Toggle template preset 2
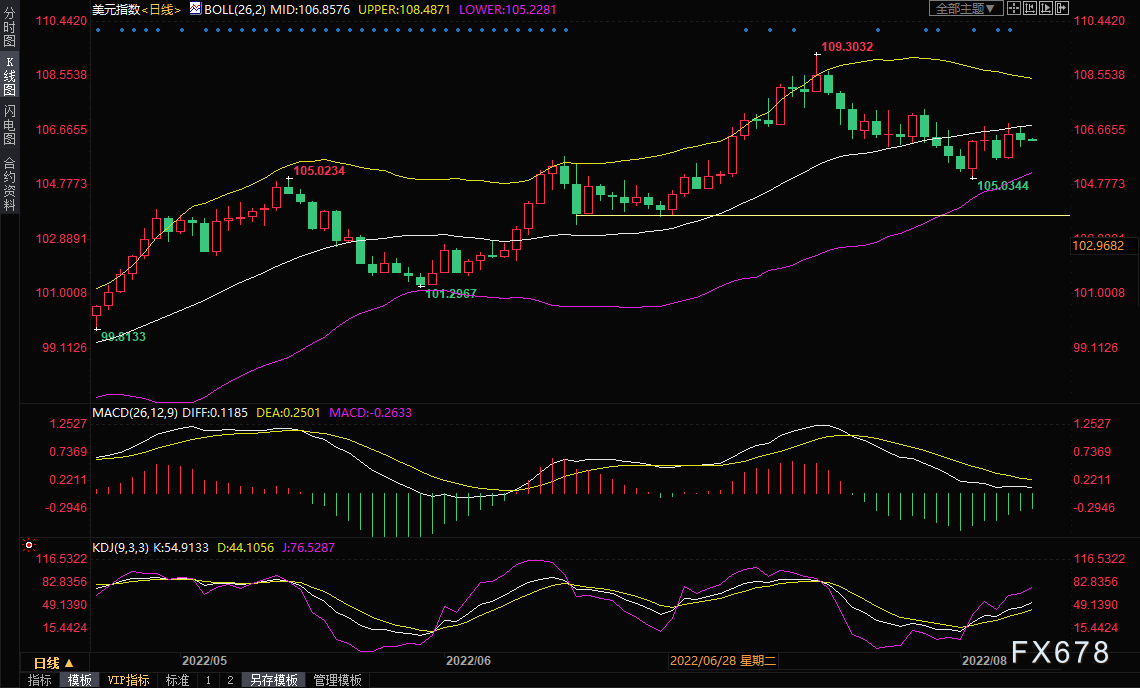This screenshot has height=688, width=1140. point(230,680)
